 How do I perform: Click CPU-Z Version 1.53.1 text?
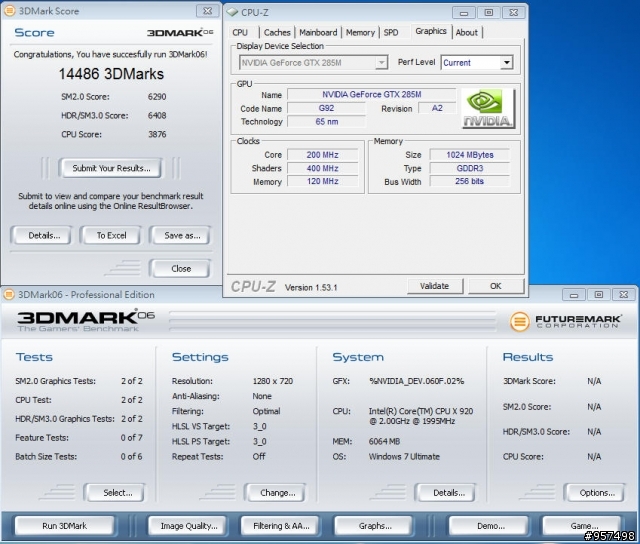click(x=311, y=288)
